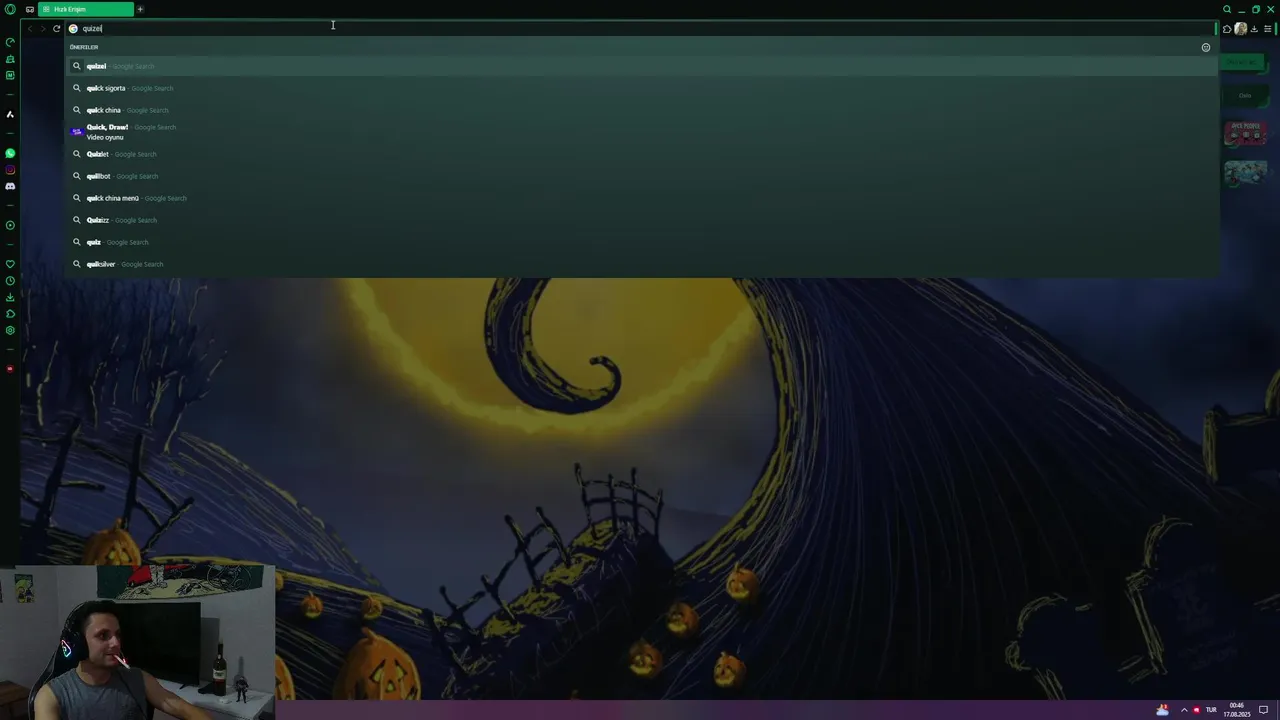Viewport: 1280px width, 720px height.
Task: Select the 'quizel' Google Search suggestion
Action: coord(640,66)
